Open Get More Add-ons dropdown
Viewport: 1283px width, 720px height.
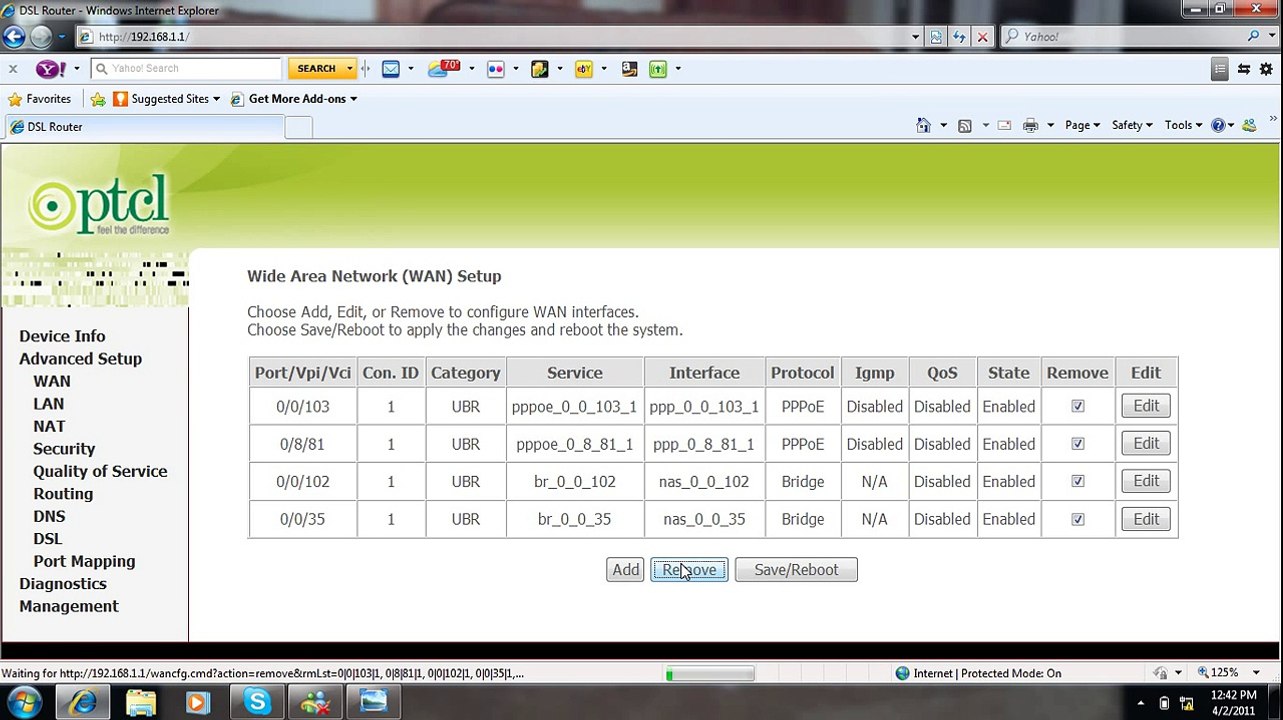tap(353, 99)
